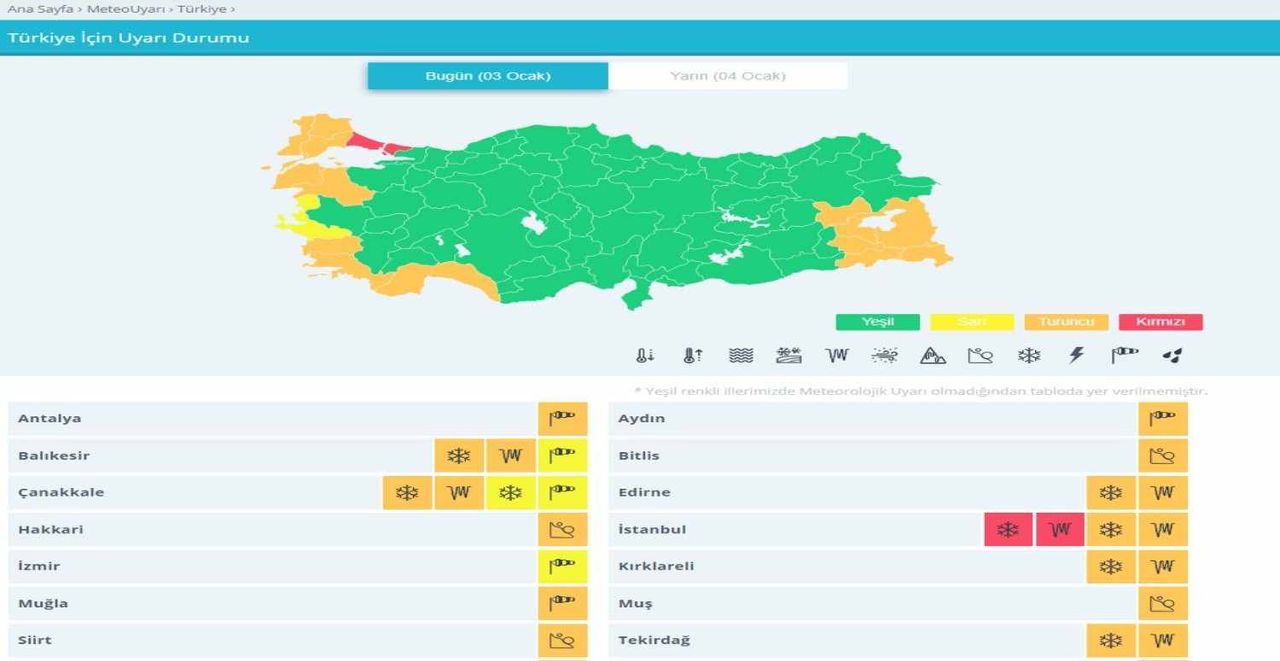Viewport: 1280px width, 661px height.
Task: Select the lightning bolt legend icon
Action: point(1077,355)
